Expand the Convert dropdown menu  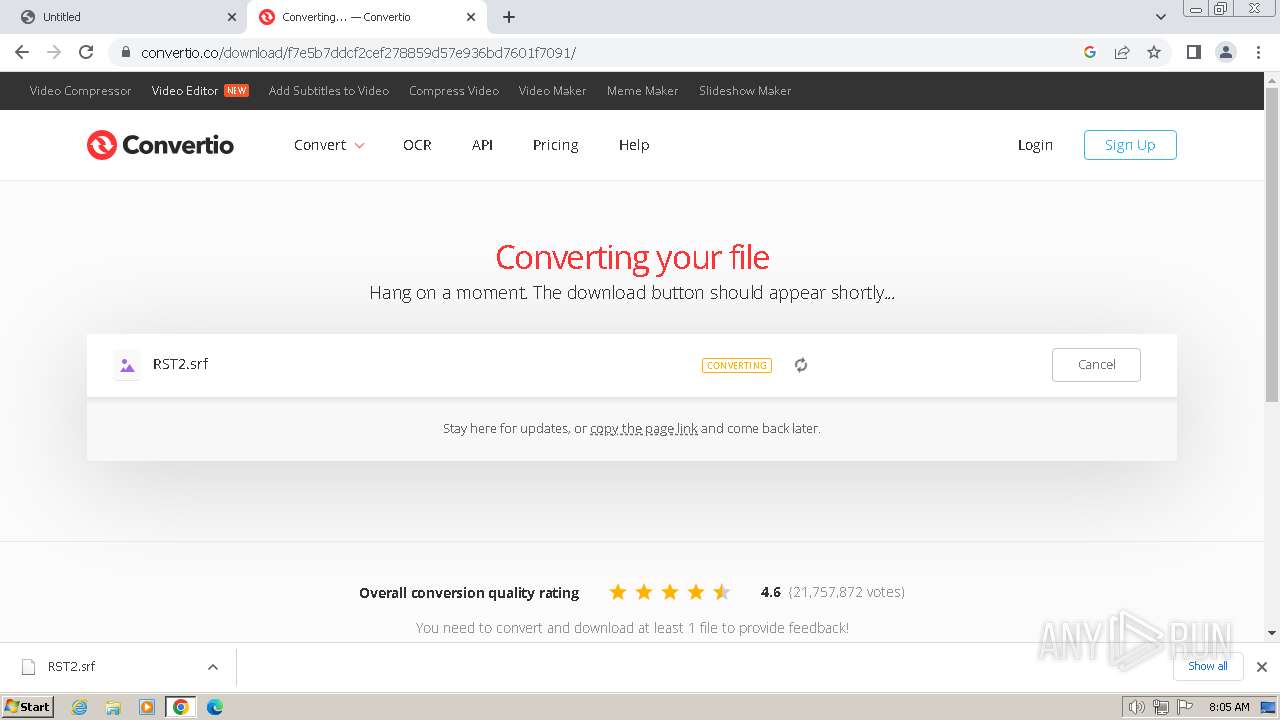(329, 145)
